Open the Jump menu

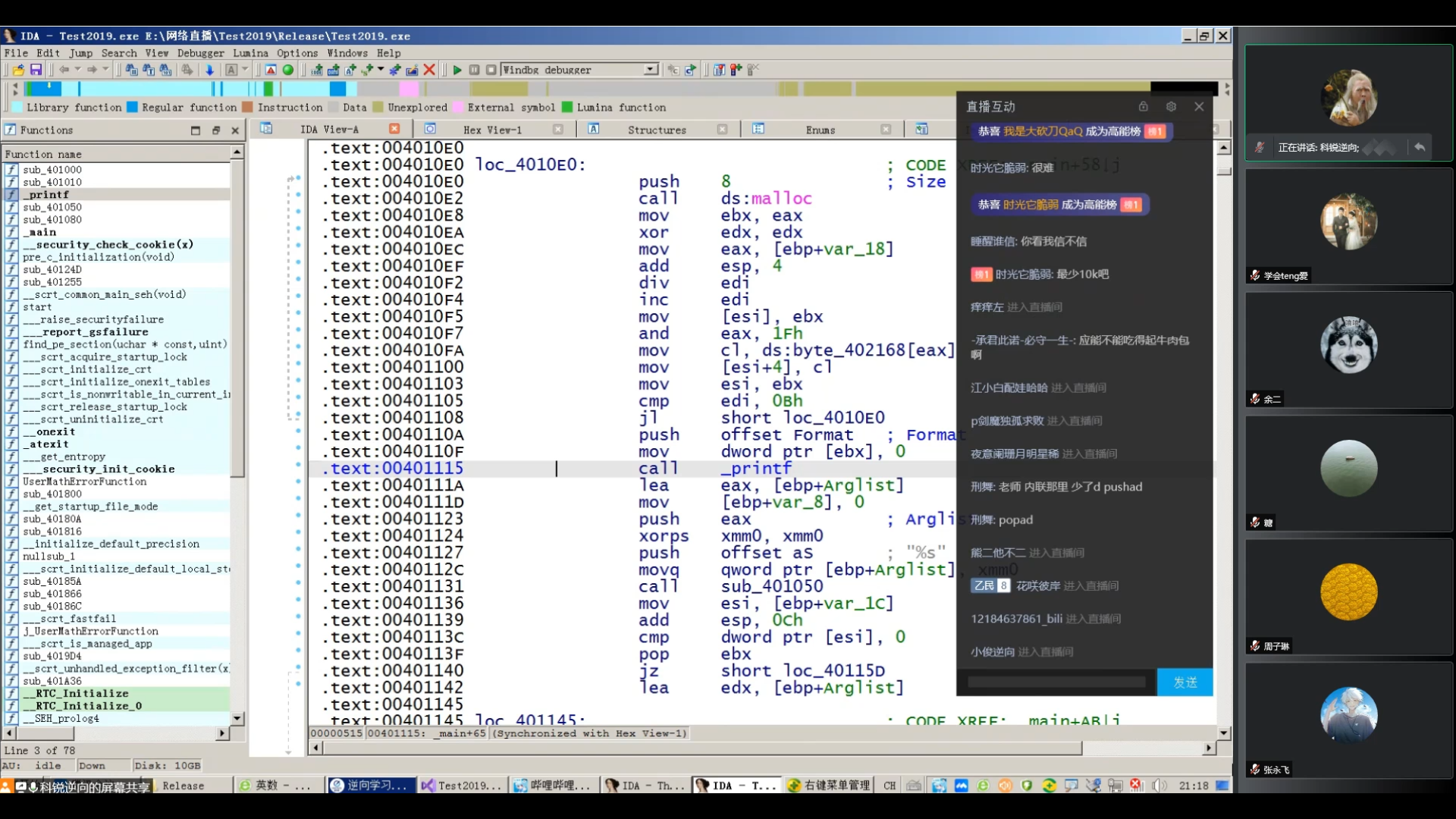coord(81,53)
